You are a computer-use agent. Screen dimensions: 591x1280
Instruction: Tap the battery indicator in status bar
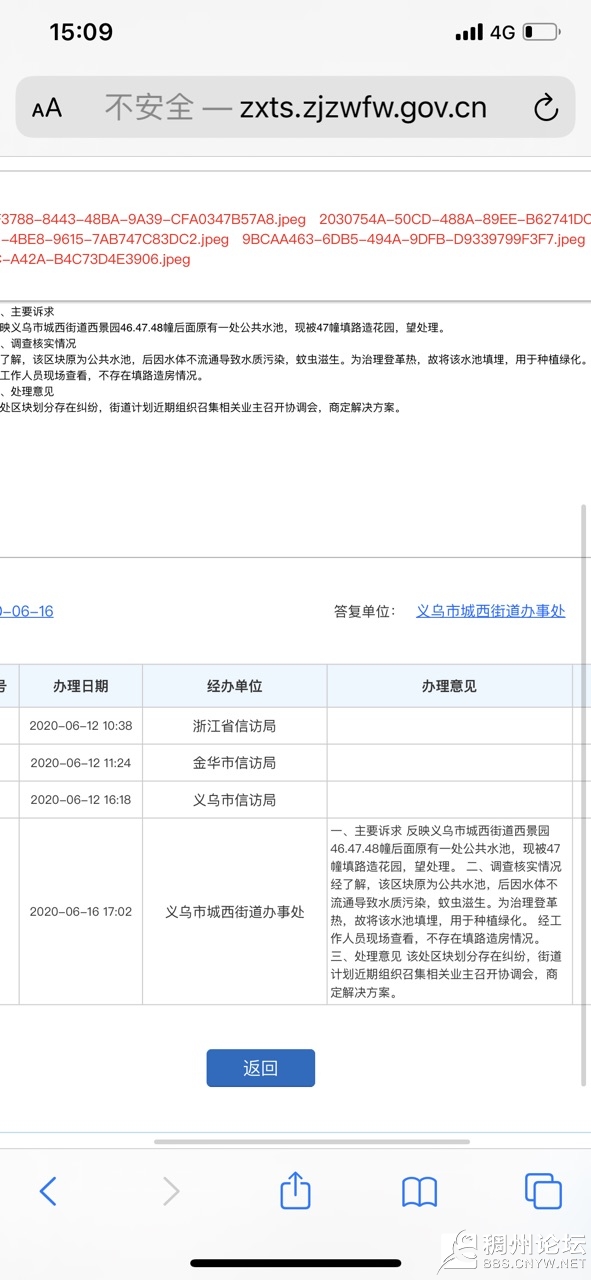click(541, 32)
